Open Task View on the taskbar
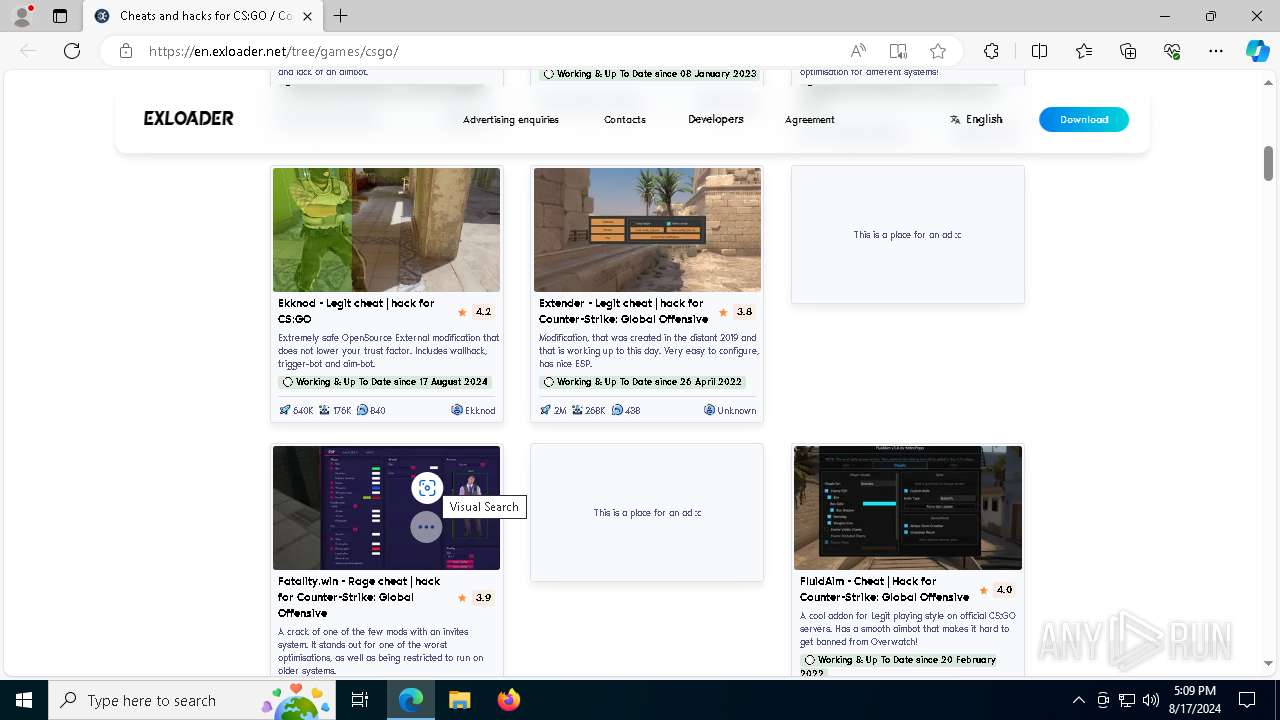The width and height of the screenshot is (1280, 720). 361,700
